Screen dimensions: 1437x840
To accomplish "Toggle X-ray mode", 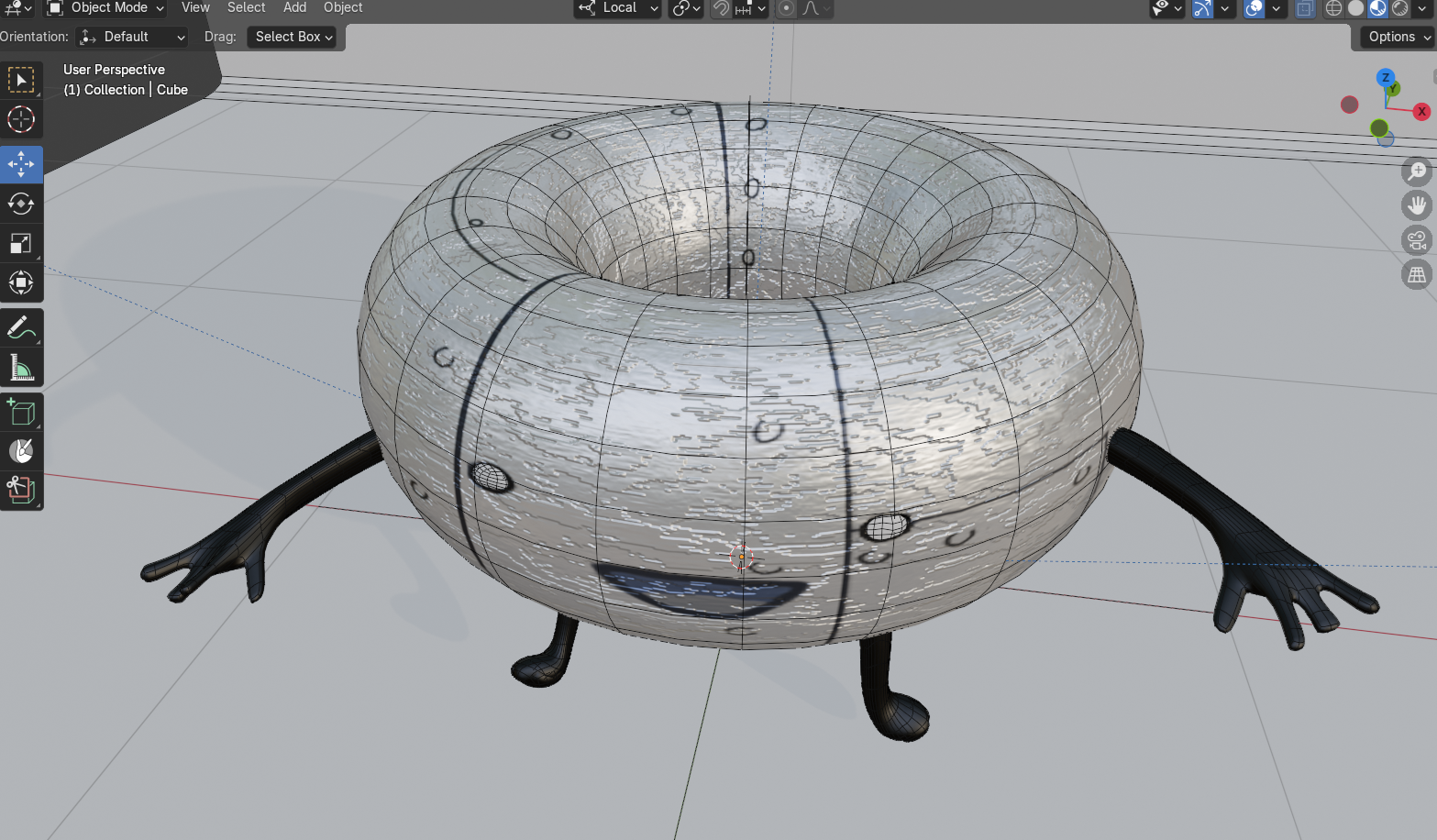I will pos(1305,8).
